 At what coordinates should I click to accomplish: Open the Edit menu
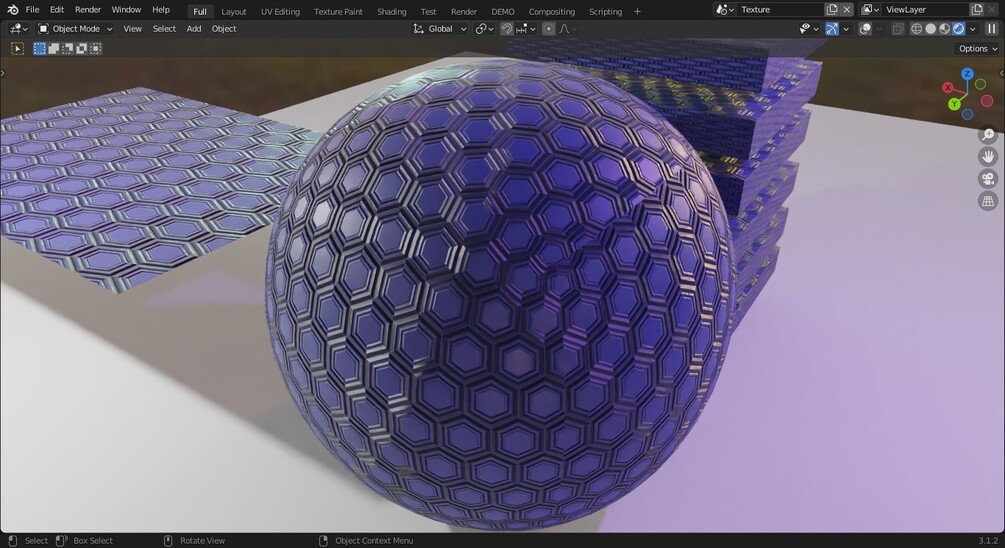point(57,10)
